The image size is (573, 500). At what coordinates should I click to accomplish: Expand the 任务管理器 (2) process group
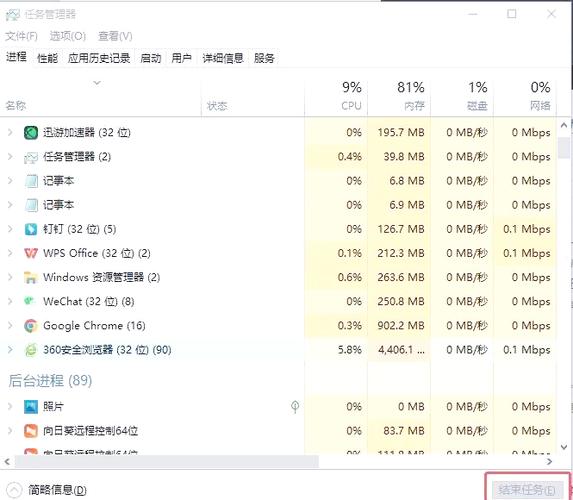click(x=10, y=157)
